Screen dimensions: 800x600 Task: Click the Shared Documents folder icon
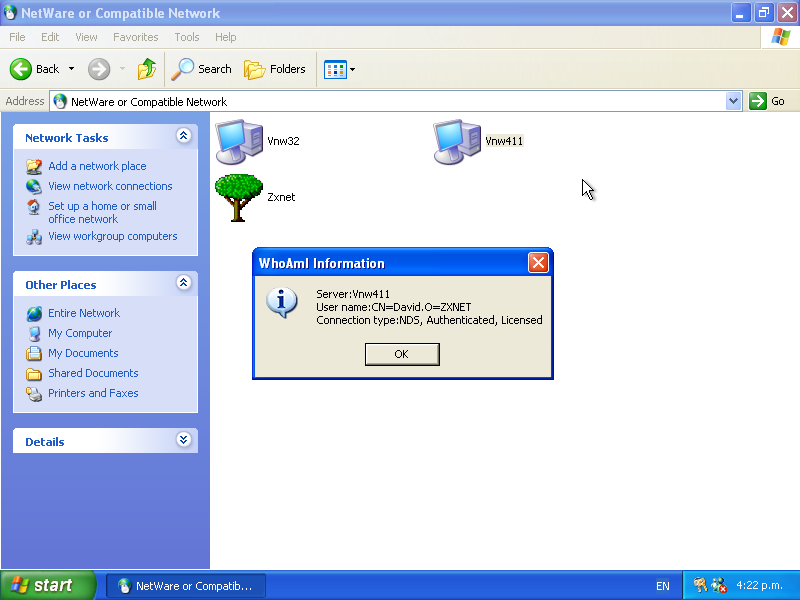(34, 374)
